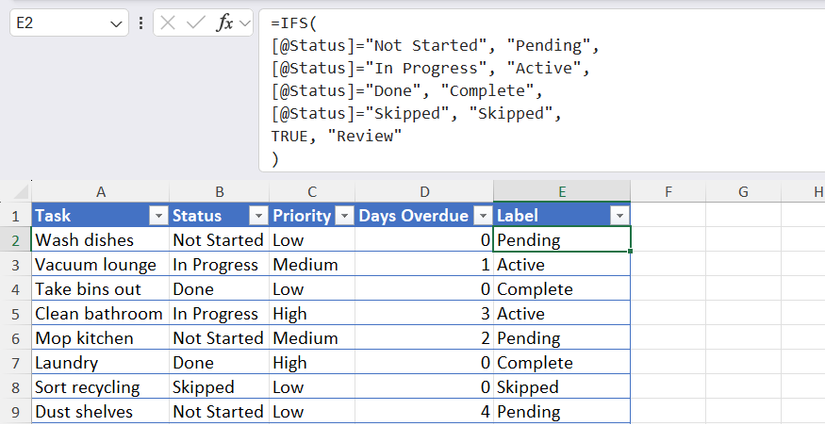The height and width of the screenshot is (424, 825).
Task: Click the 'Clean bathroom' cell
Action: pyautogui.click(x=100, y=314)
